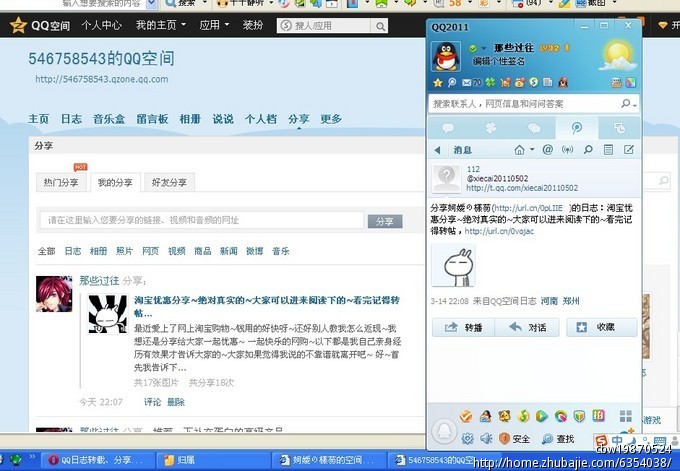Open 相册 in Qzone navigation

point(190,119)
